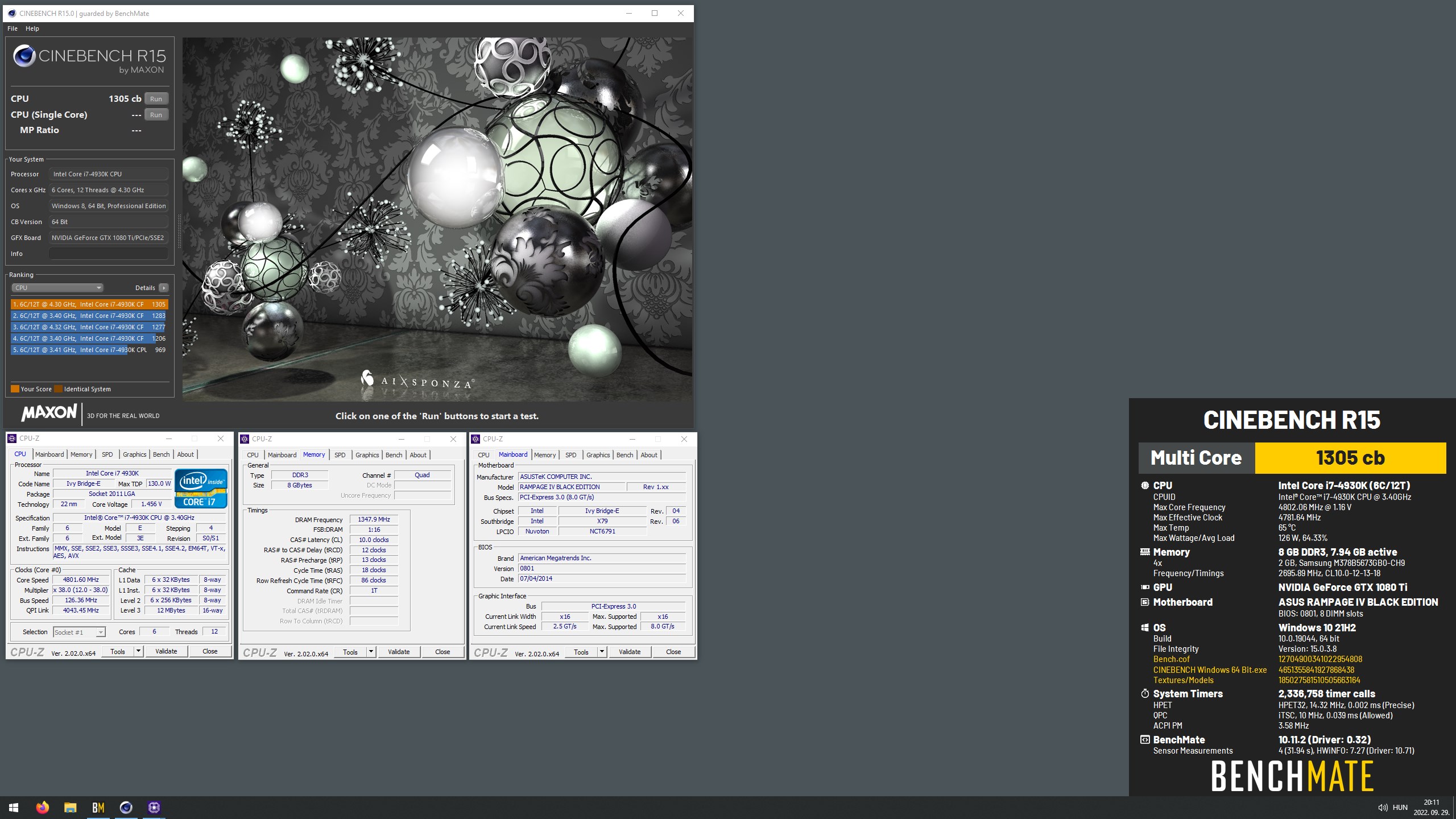1456x819 pixels.
Task: Run the CPU Single Core test
Action: click(x=156, y=115)
